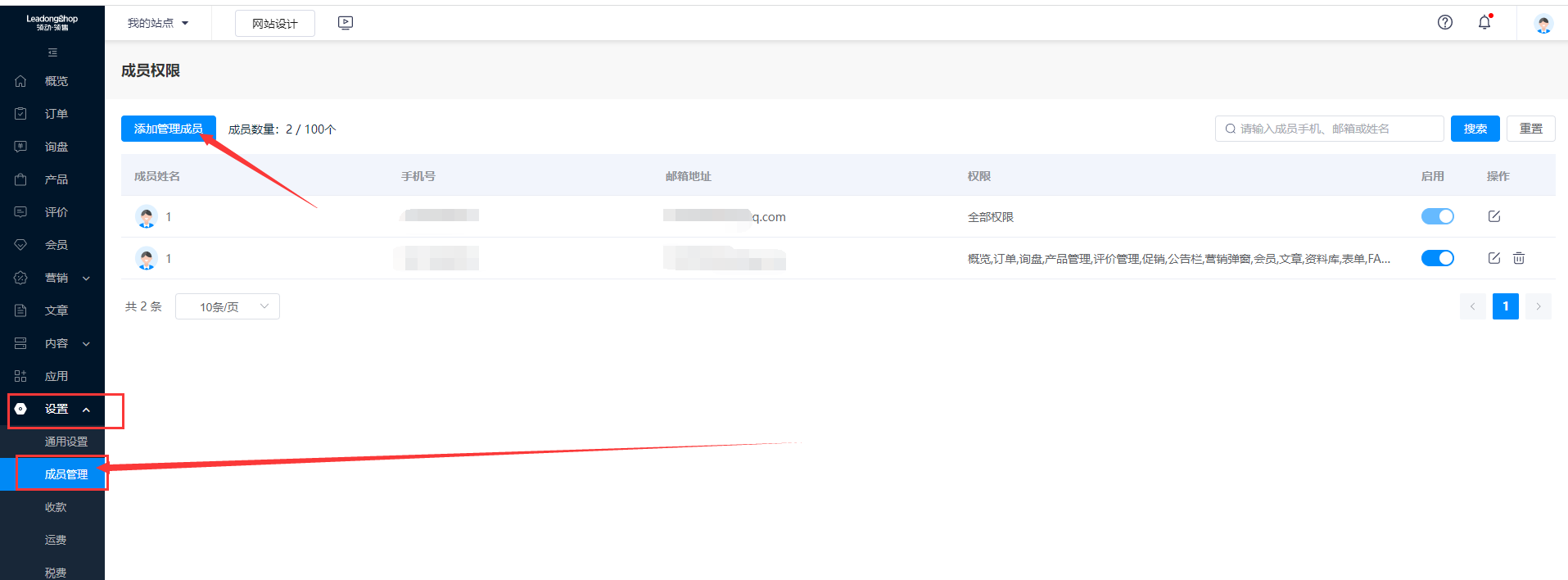
Task: Click the help question mark icon
Action: (x=1445, y=23)
